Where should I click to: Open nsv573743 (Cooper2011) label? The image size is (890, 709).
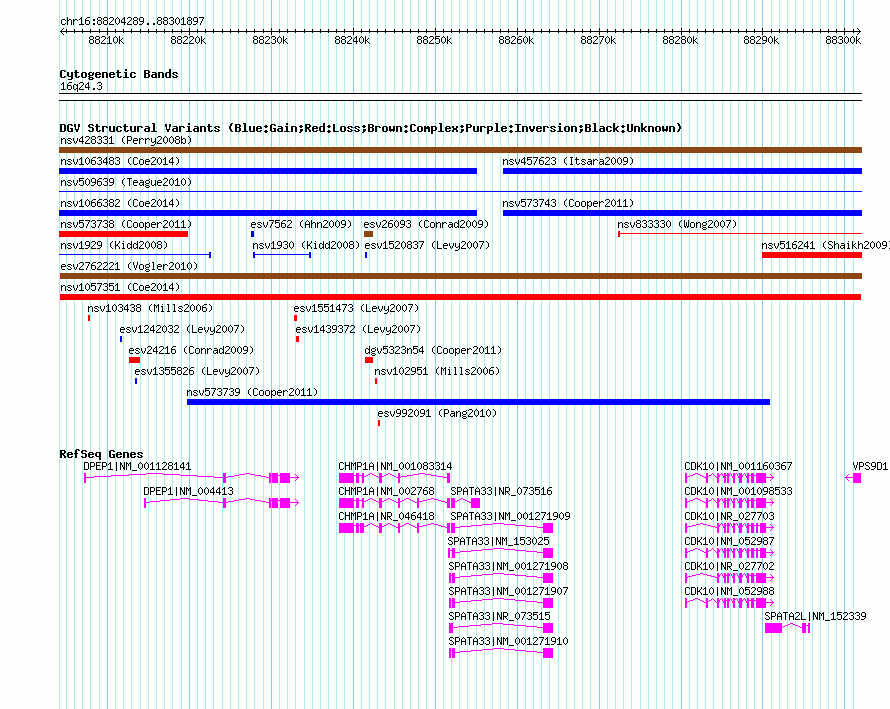coord(568,203)
